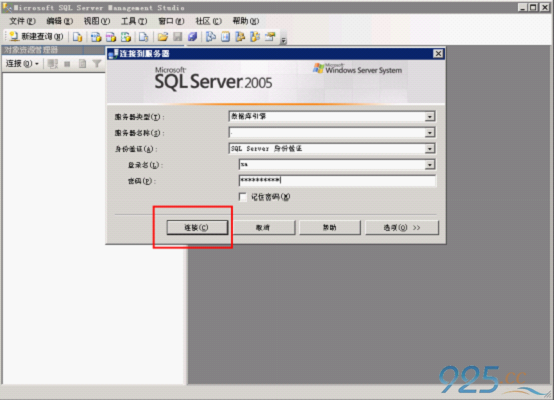
Task: Click the 选项 (Options) >> button
Action: [x=402, y=228]
